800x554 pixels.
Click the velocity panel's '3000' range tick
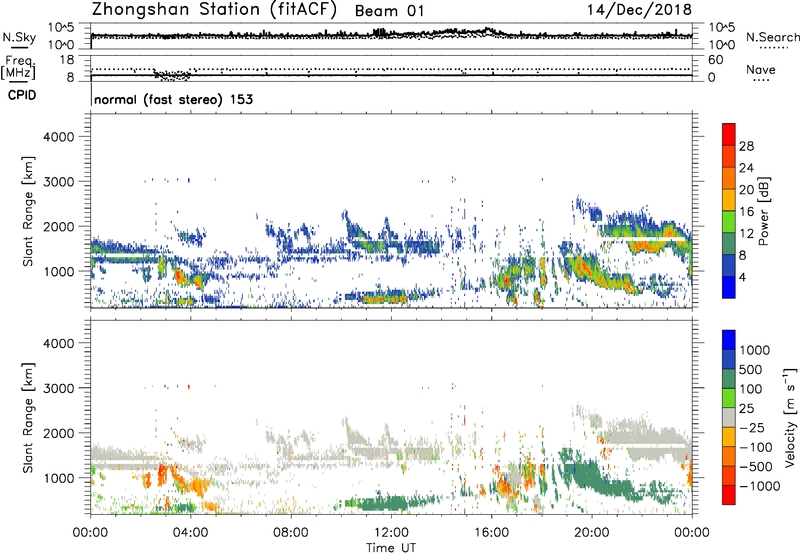(x=58, y=388)
